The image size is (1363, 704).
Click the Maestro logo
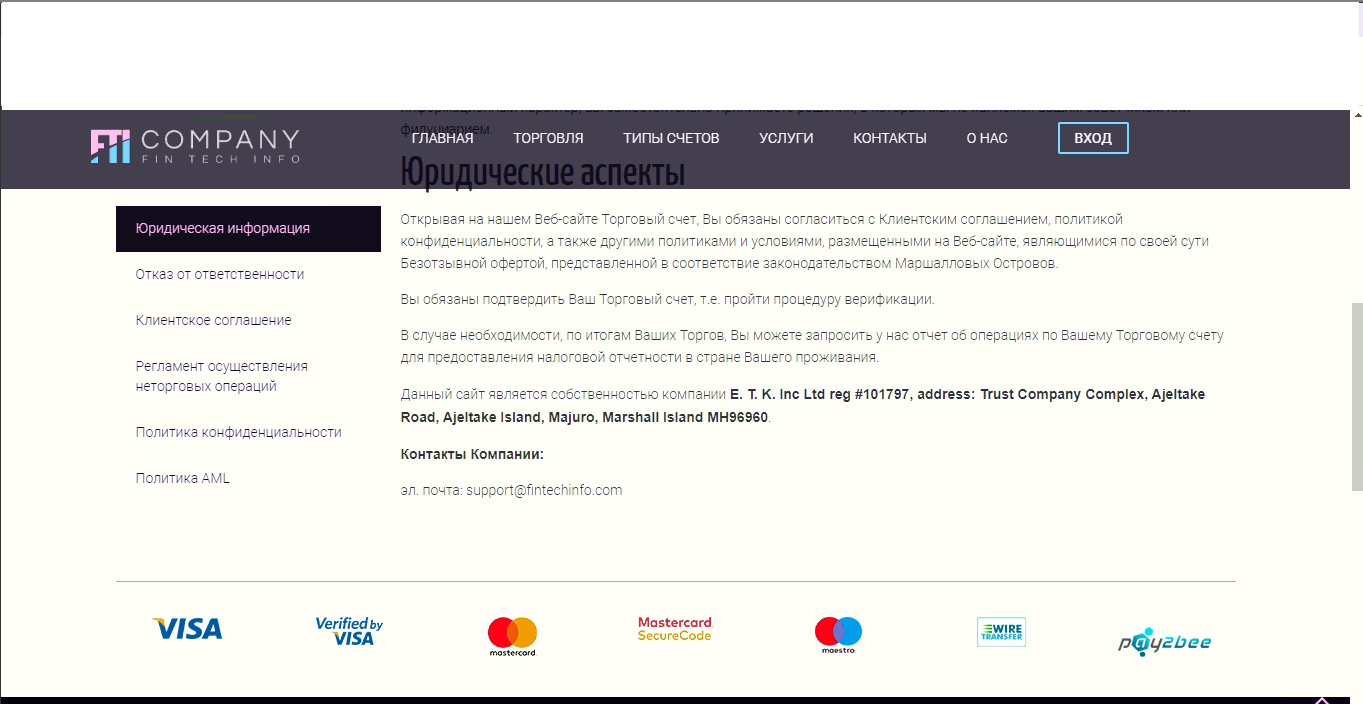[x=838, y=635]
